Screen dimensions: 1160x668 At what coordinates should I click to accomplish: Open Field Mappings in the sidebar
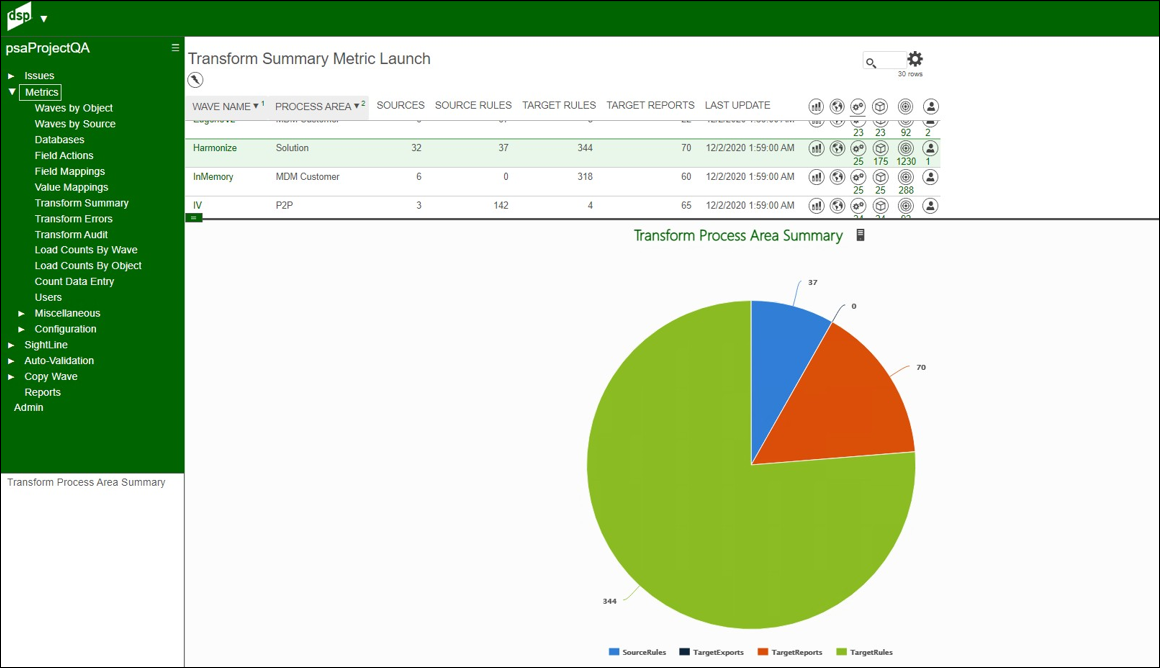[x=70, y=171]
